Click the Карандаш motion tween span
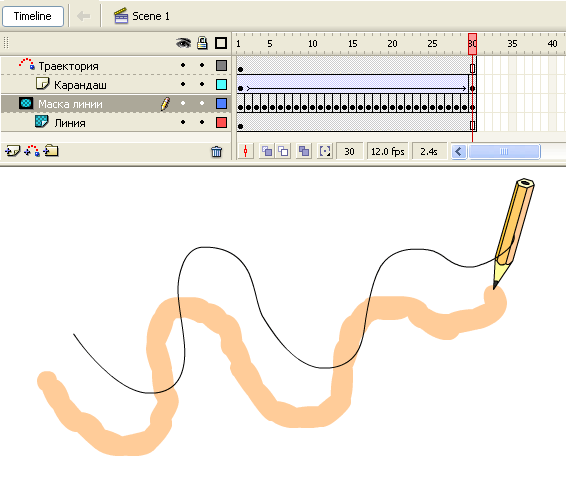 [x=357, y=84]
